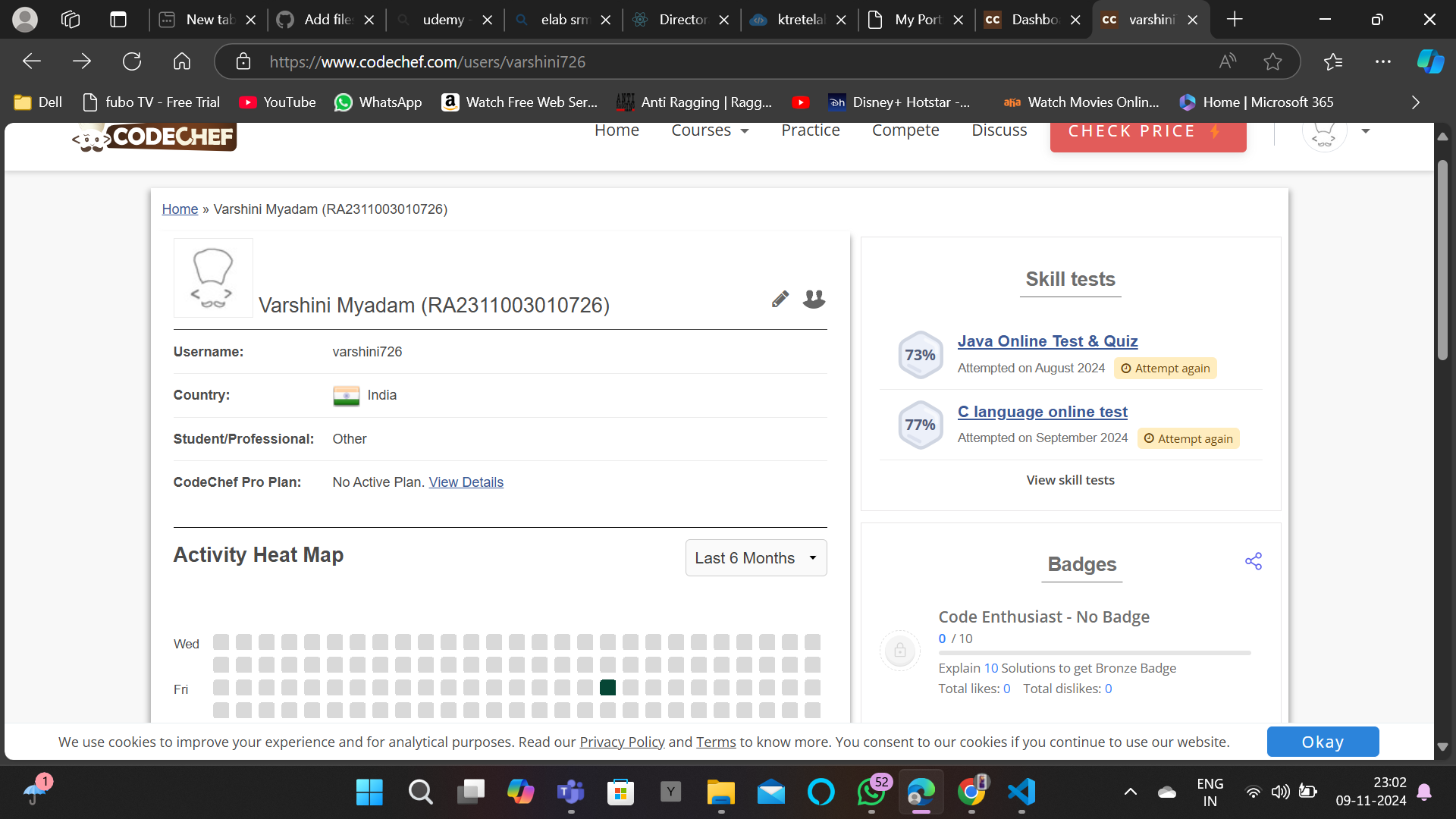Screen dimensions: 1456x819
Task: Open the Java Online Test & Quiz link
Action: (x=1047, y=341)
